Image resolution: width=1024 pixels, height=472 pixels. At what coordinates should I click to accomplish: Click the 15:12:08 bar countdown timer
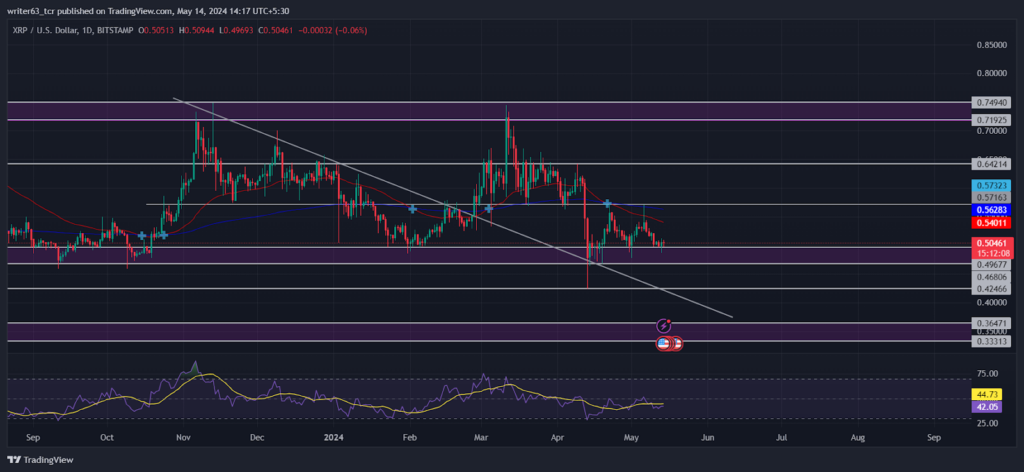tap(991, 253)
